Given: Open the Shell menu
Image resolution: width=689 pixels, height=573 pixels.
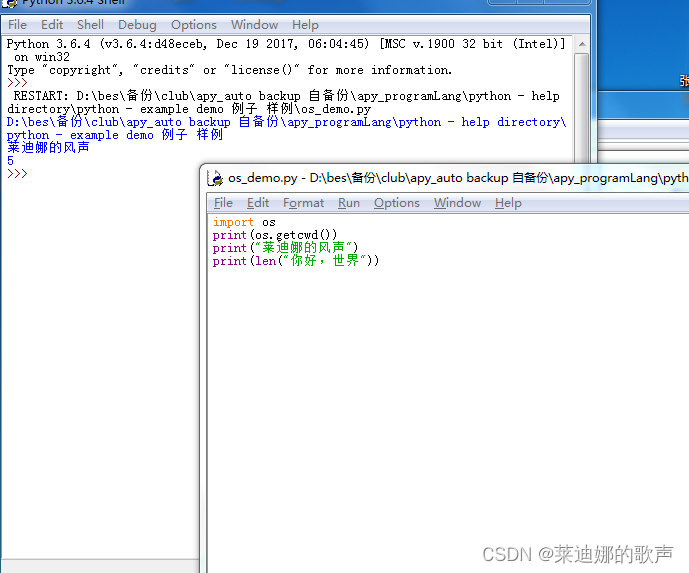Looking at the screenshot, I should pyautogui.click(x=90, y=25).
